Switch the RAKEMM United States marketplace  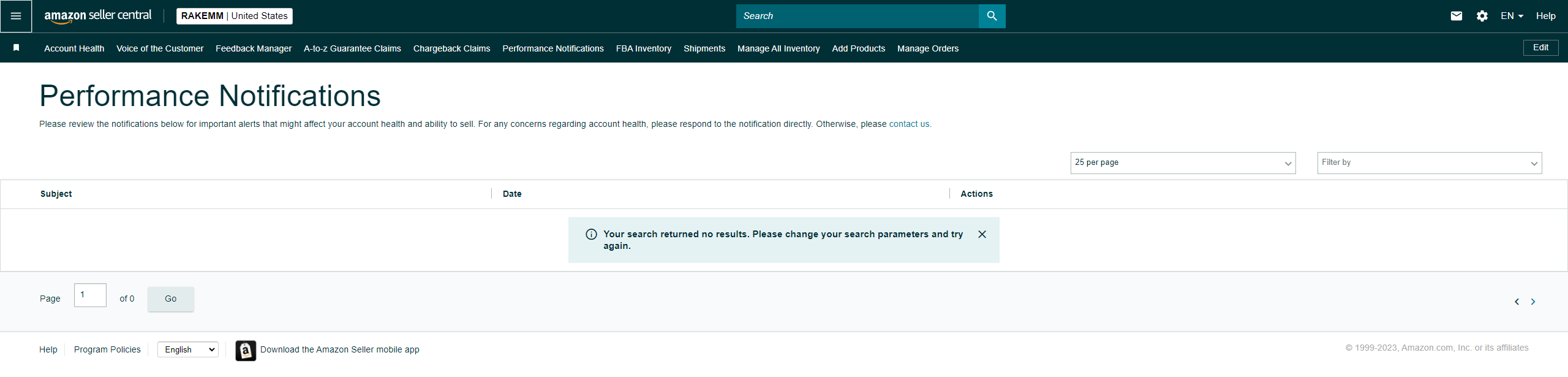click(x=235, y=16)
